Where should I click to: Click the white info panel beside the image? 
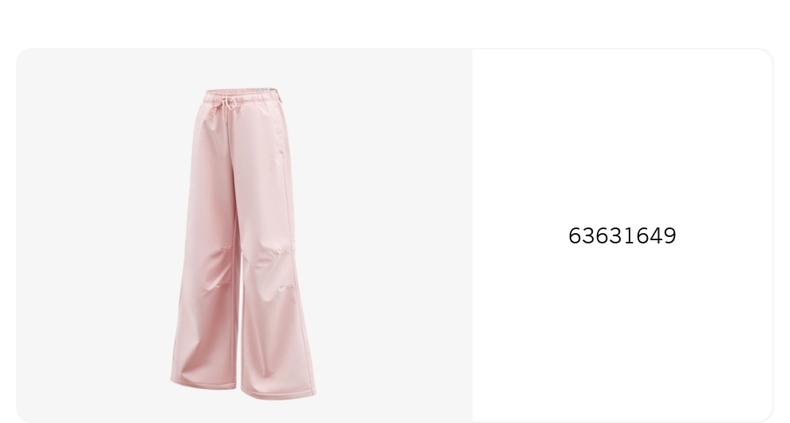[x=623, y=236]
